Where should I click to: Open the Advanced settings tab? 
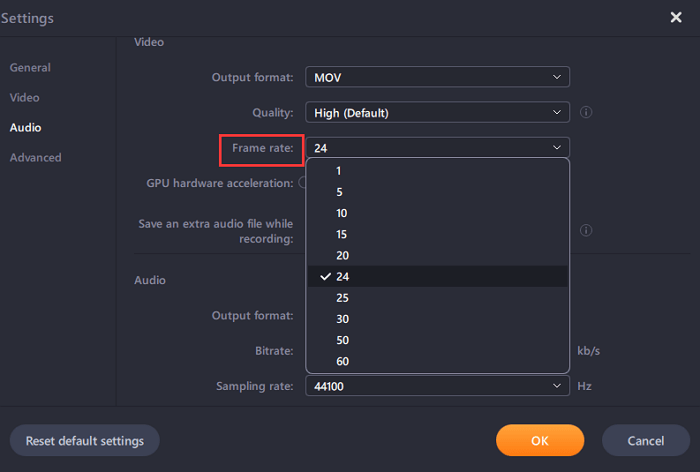point(36,158)
